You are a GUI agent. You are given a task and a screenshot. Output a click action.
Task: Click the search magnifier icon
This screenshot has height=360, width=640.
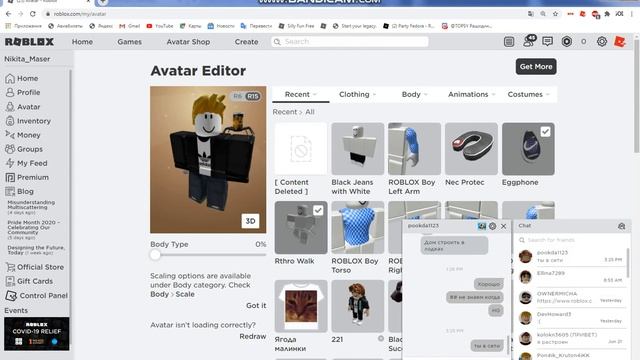[x=277, y=42]
